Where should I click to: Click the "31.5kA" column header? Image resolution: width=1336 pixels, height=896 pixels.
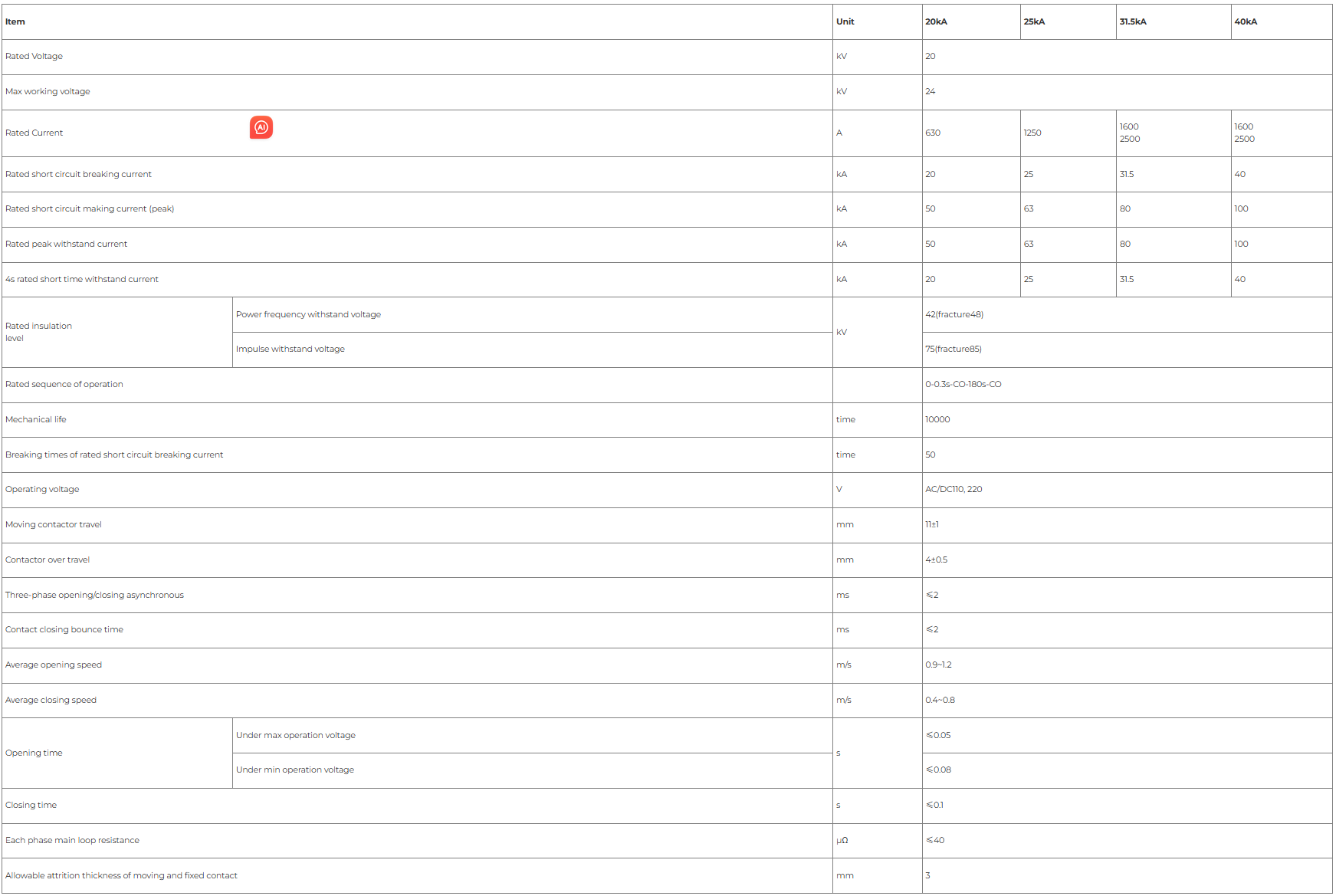click(x=1133, y=21)
